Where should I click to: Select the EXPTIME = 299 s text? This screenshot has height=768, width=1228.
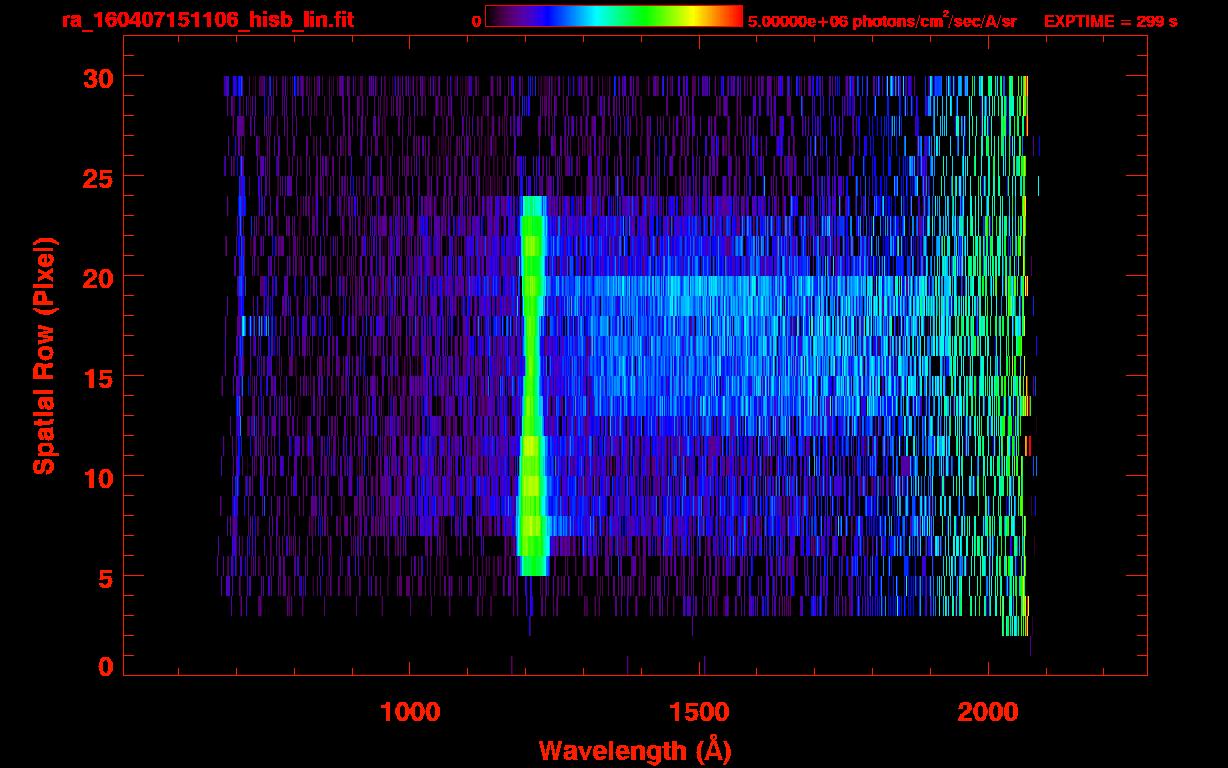(1110, 21)
